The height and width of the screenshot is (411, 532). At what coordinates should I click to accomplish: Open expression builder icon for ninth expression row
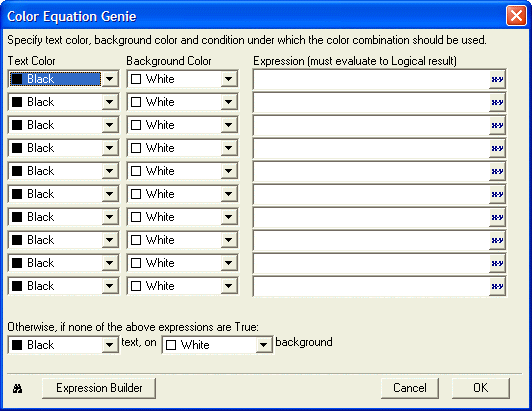tap(497, 263)
